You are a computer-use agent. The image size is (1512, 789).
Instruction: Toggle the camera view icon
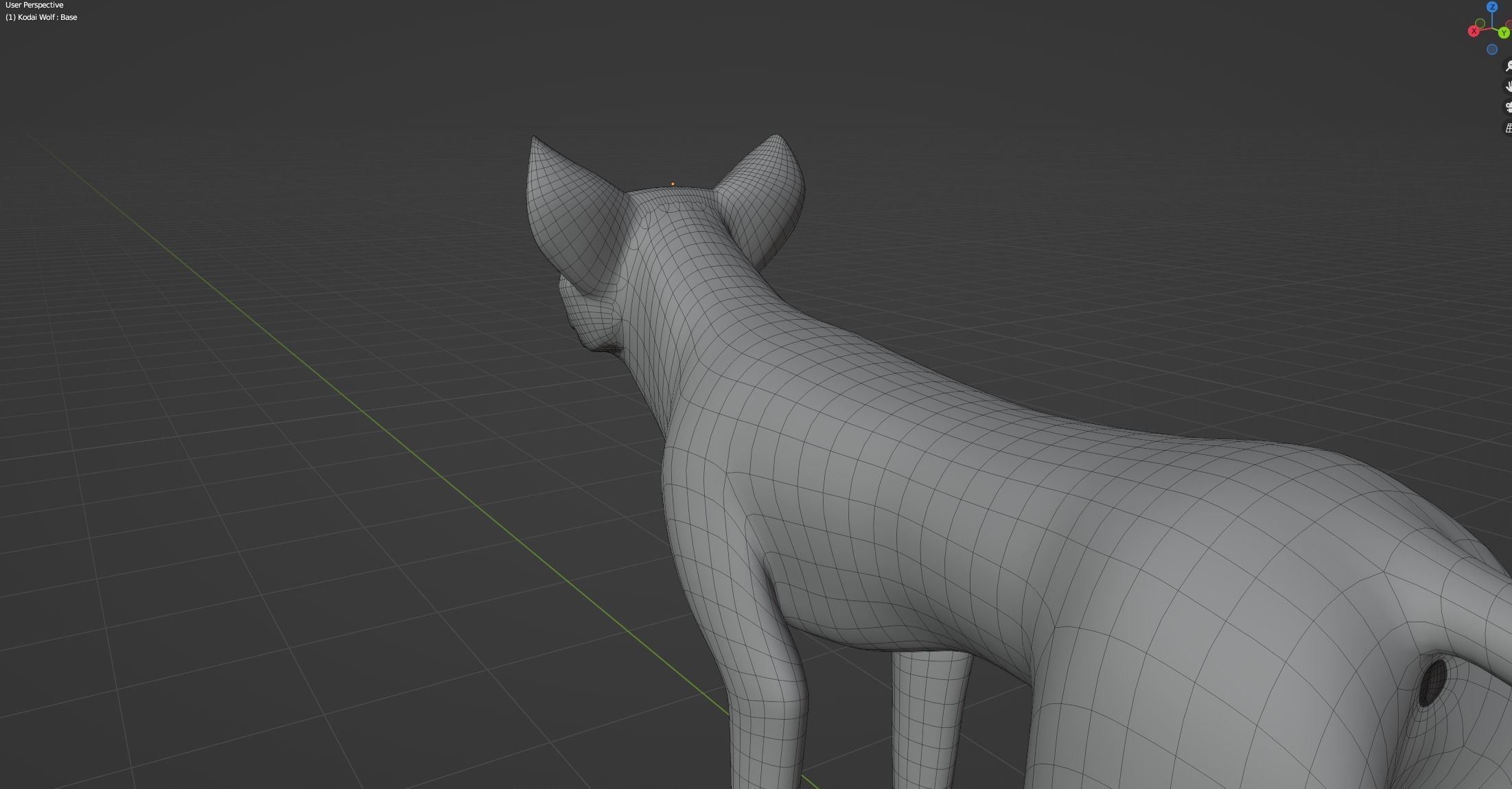click(1508, 107)
